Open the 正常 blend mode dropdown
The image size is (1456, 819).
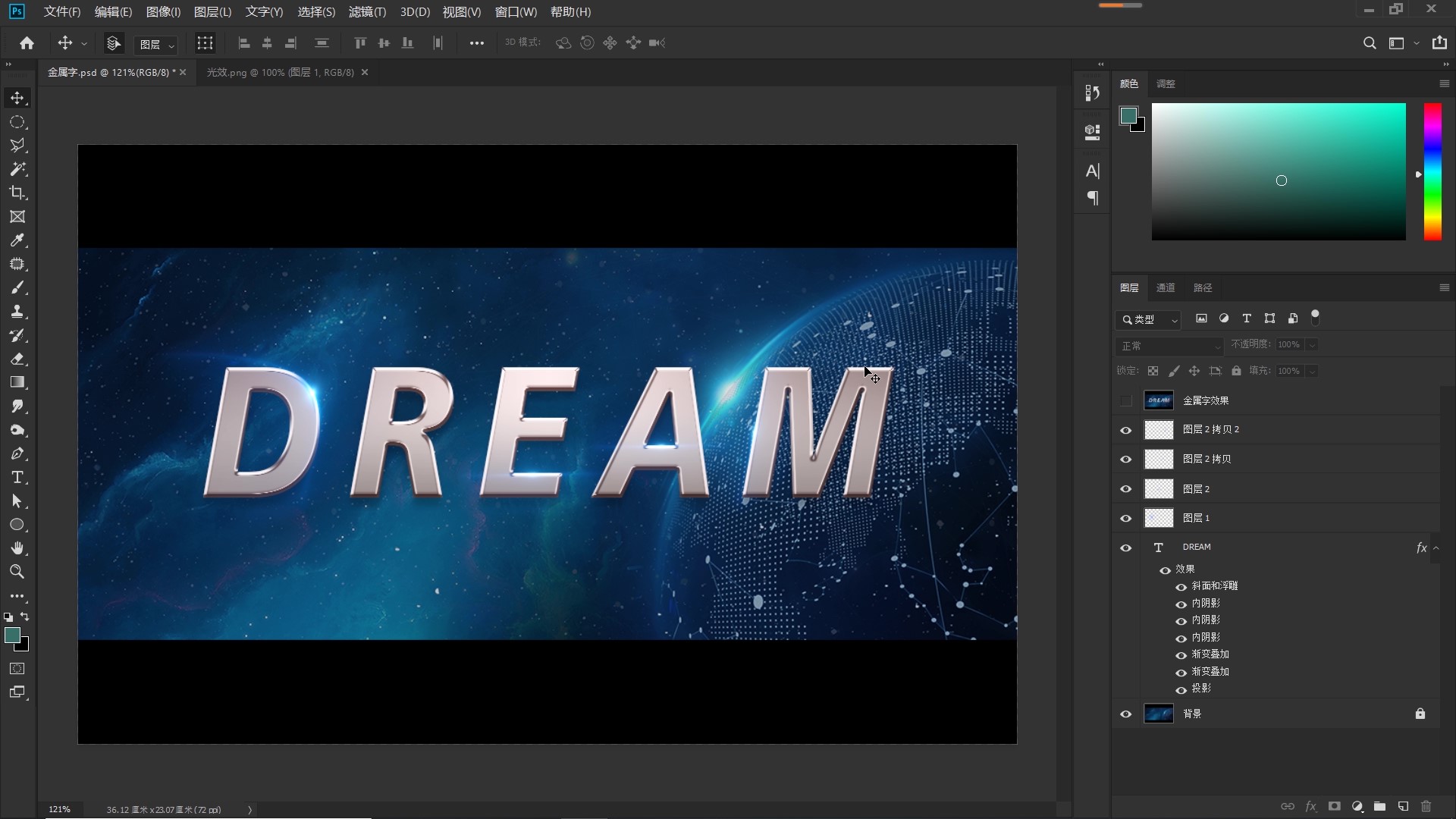(1169, 346)
